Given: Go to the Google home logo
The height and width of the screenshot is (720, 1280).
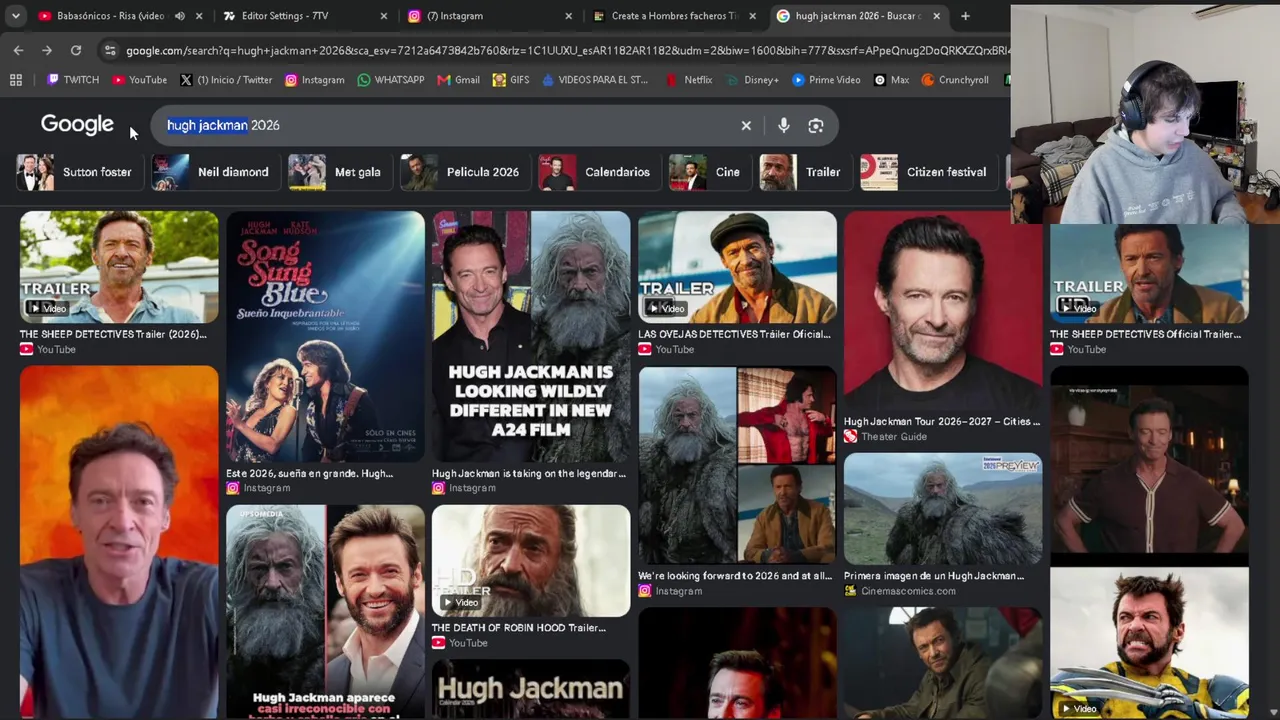Looking at the screenshot, I should (77, 125).
